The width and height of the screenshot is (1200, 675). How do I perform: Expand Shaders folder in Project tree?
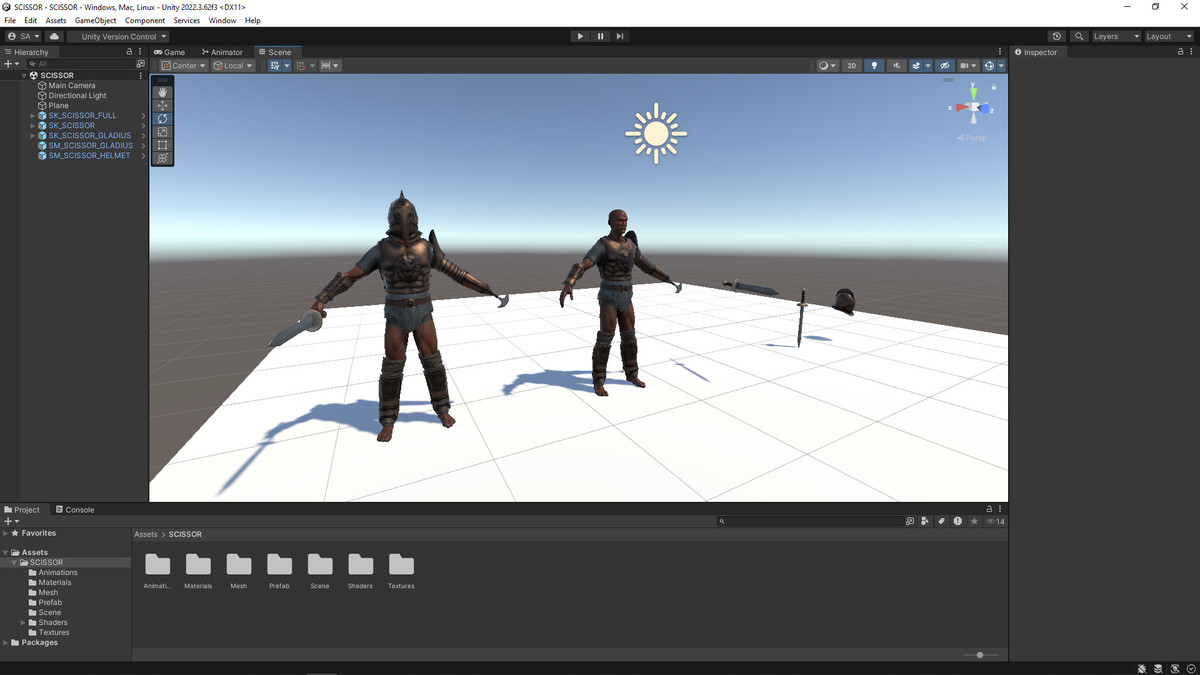pos(23,623)
